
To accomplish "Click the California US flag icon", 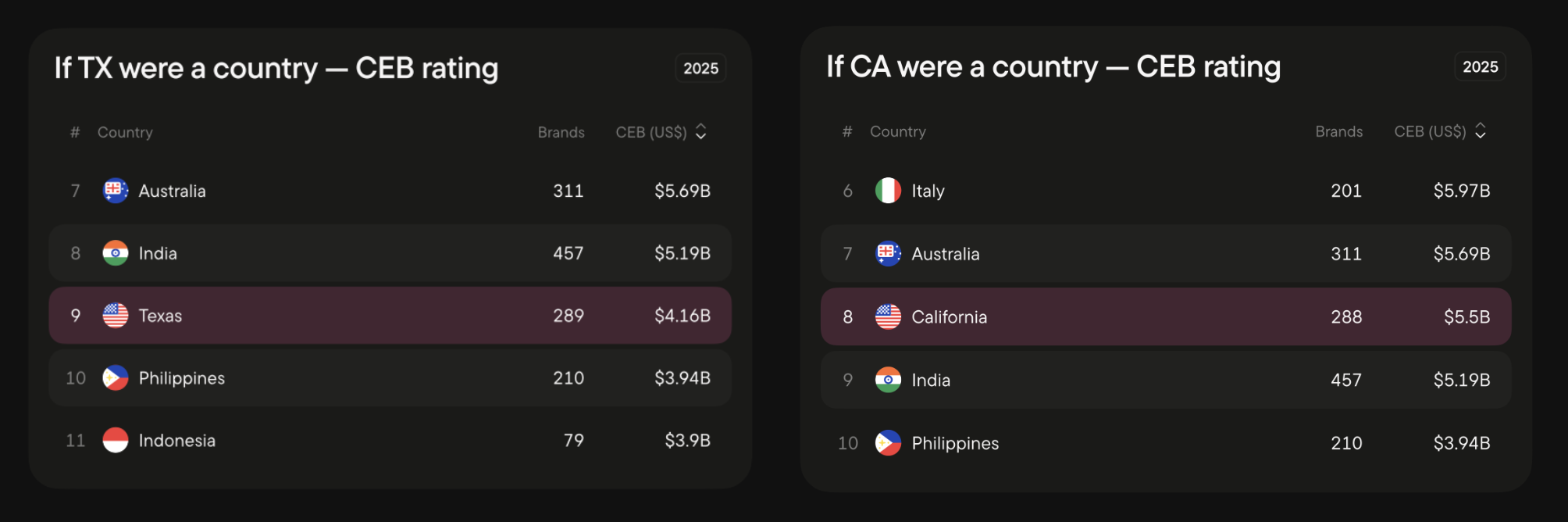I will pyautogui.click(x=888, y=316).
